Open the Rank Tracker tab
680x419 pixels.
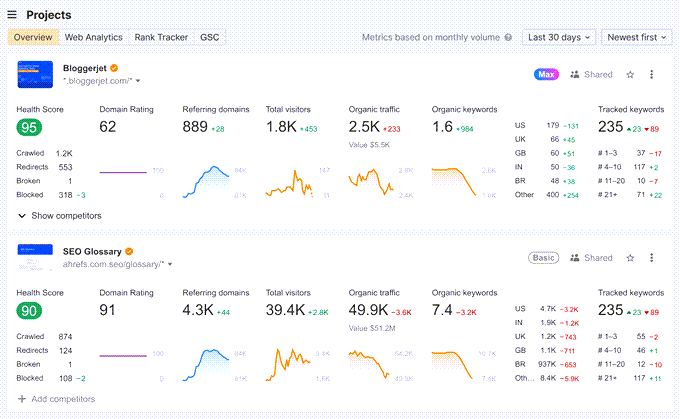pos(161,37)
